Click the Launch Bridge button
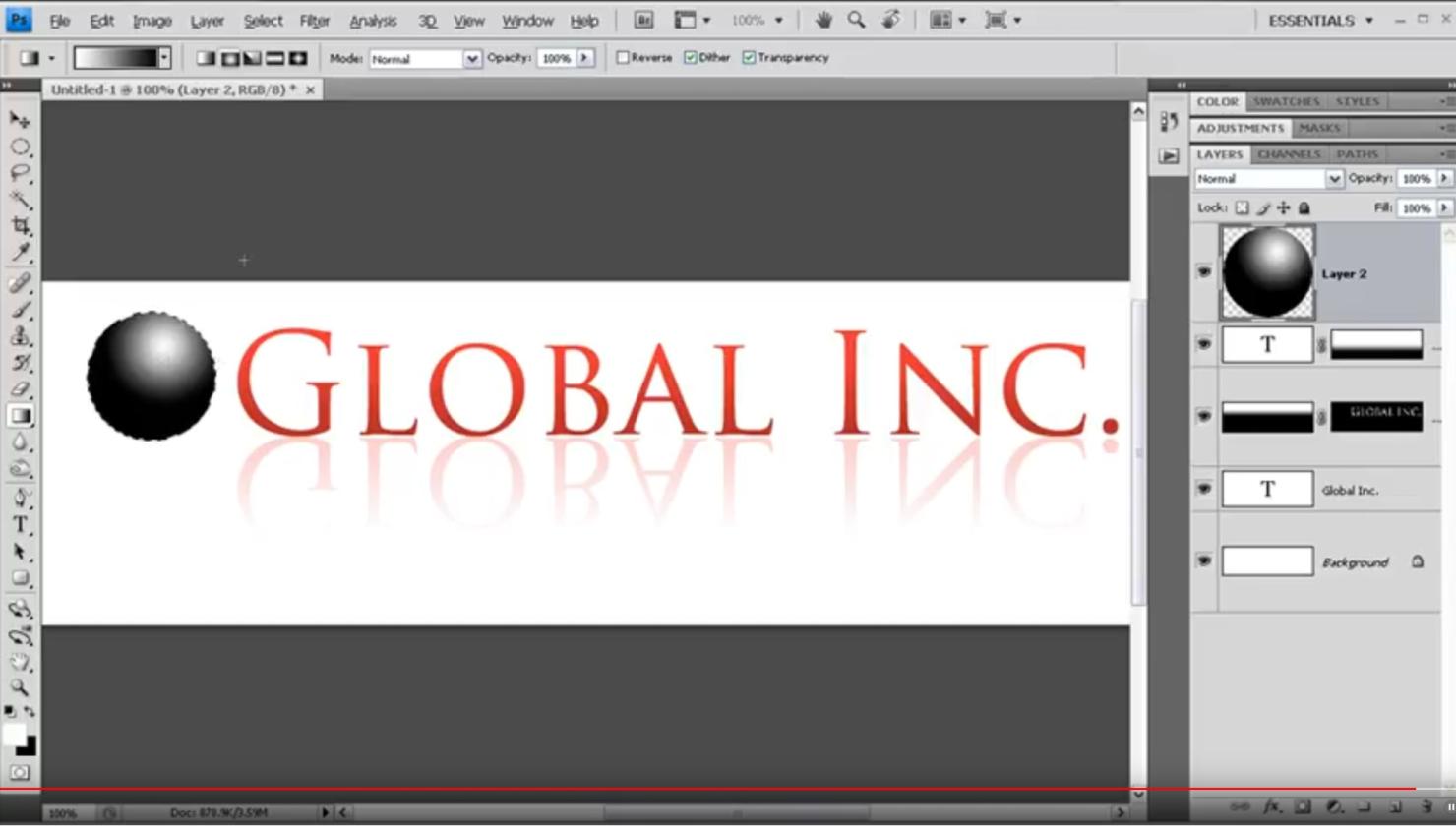 click(644, 19)
